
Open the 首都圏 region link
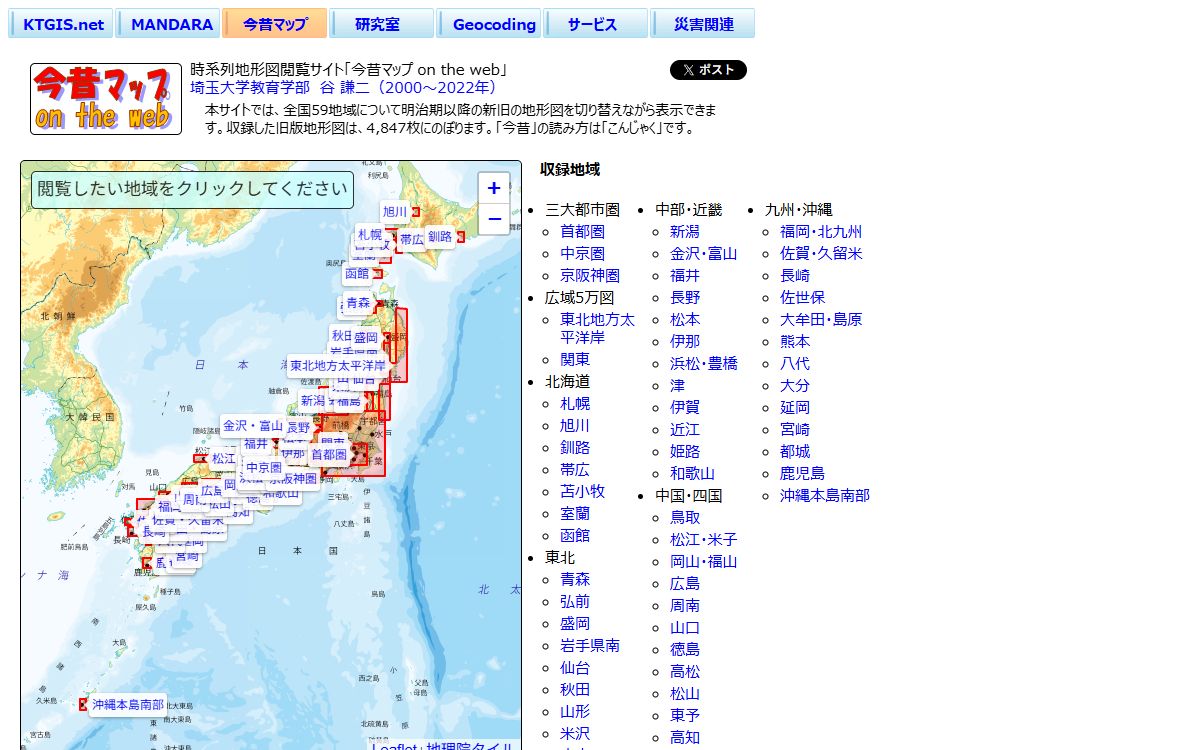[x=582, y=231]
